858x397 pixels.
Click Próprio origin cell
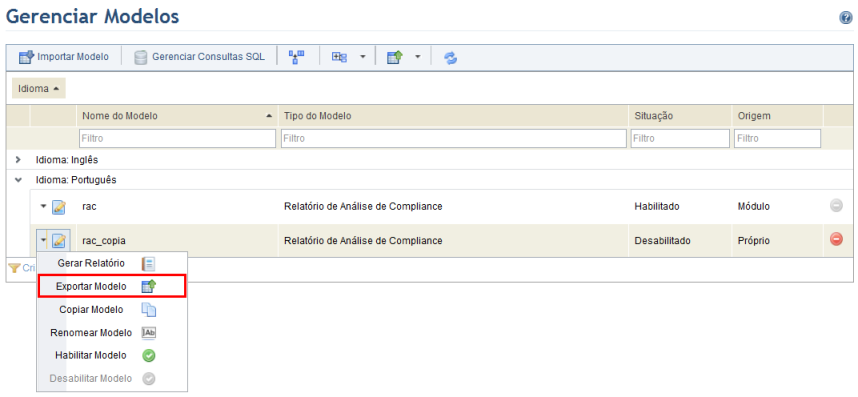click(x=753, y=240)
